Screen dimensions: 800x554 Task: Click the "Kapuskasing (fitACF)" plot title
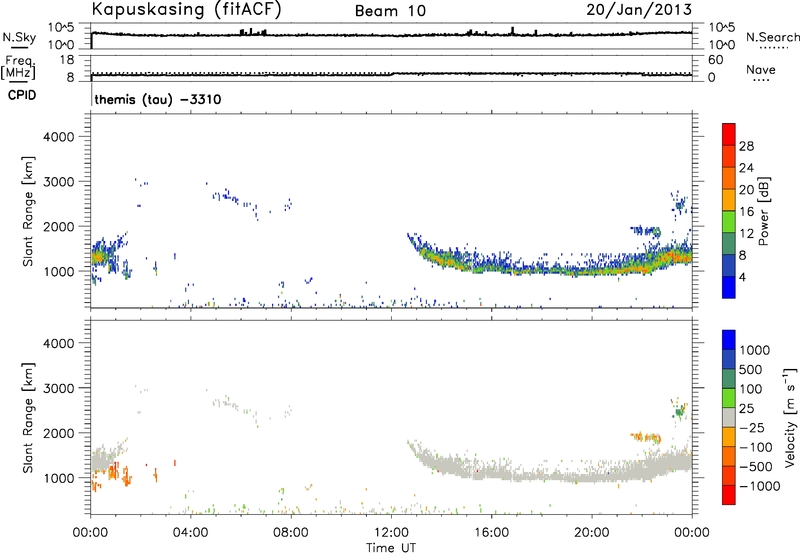click(186, 9)
